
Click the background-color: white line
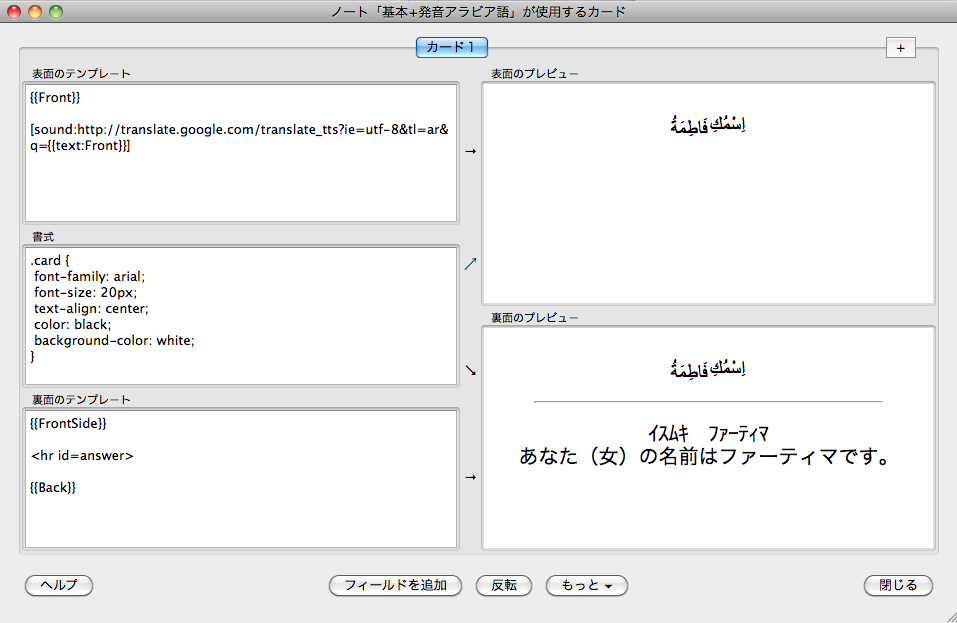(x=114, y=340)
